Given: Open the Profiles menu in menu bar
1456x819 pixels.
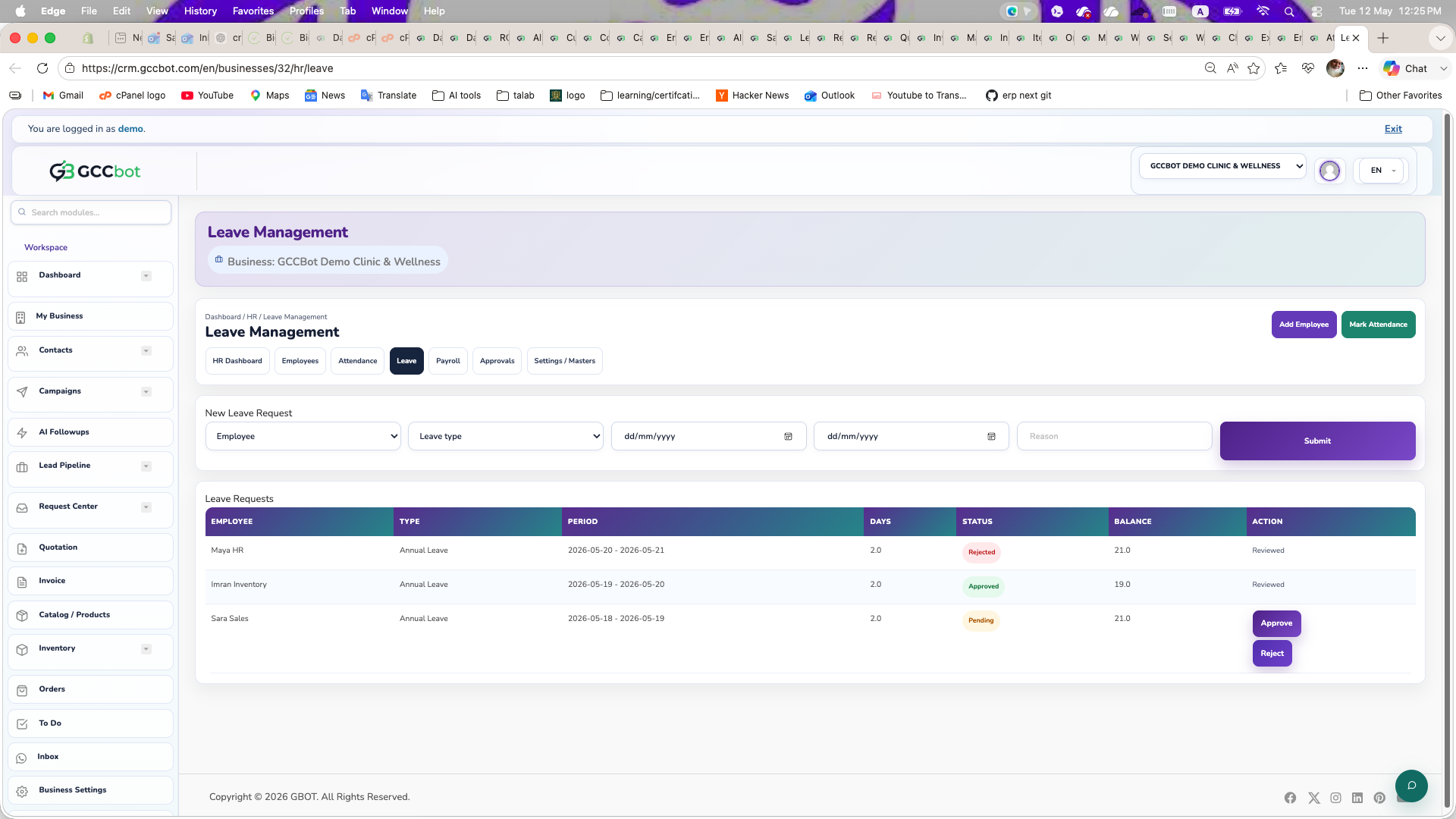Looking at the screenshot, I should coord(306,11).
